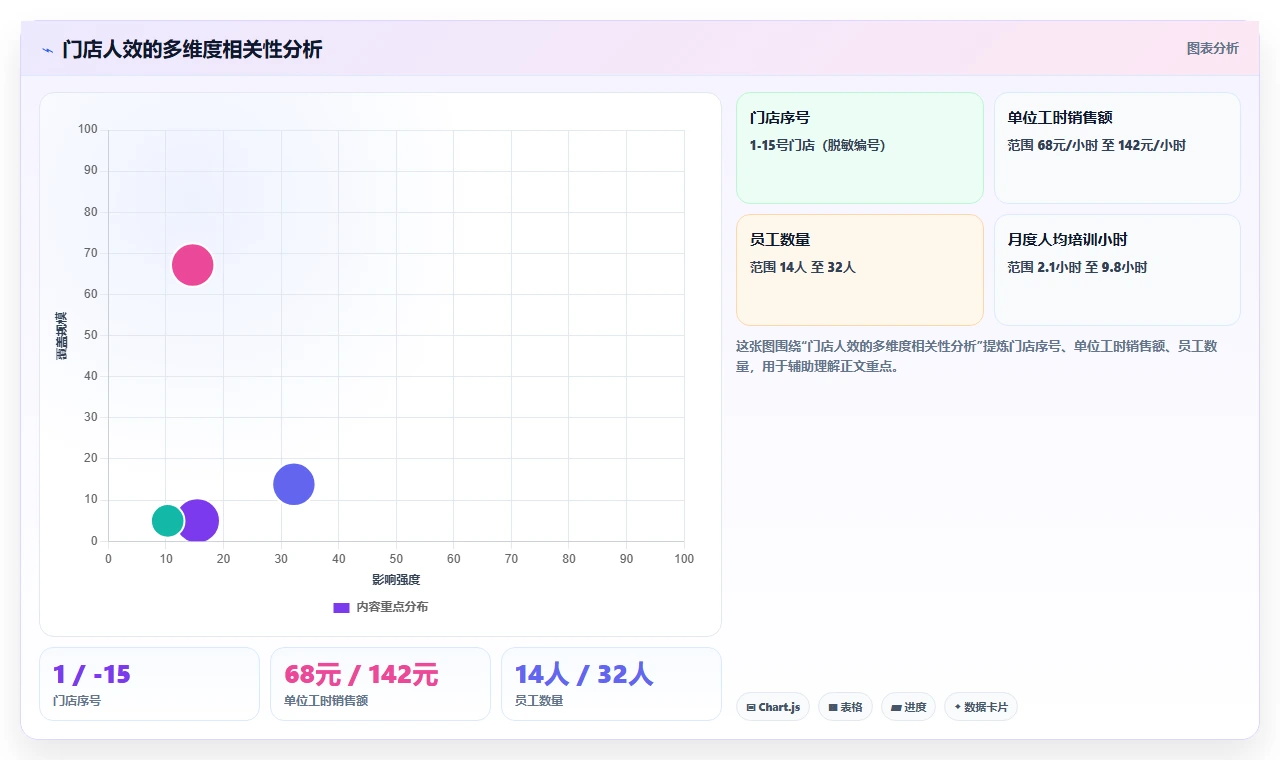Click the 表格 tag

(x=845, y=707)
